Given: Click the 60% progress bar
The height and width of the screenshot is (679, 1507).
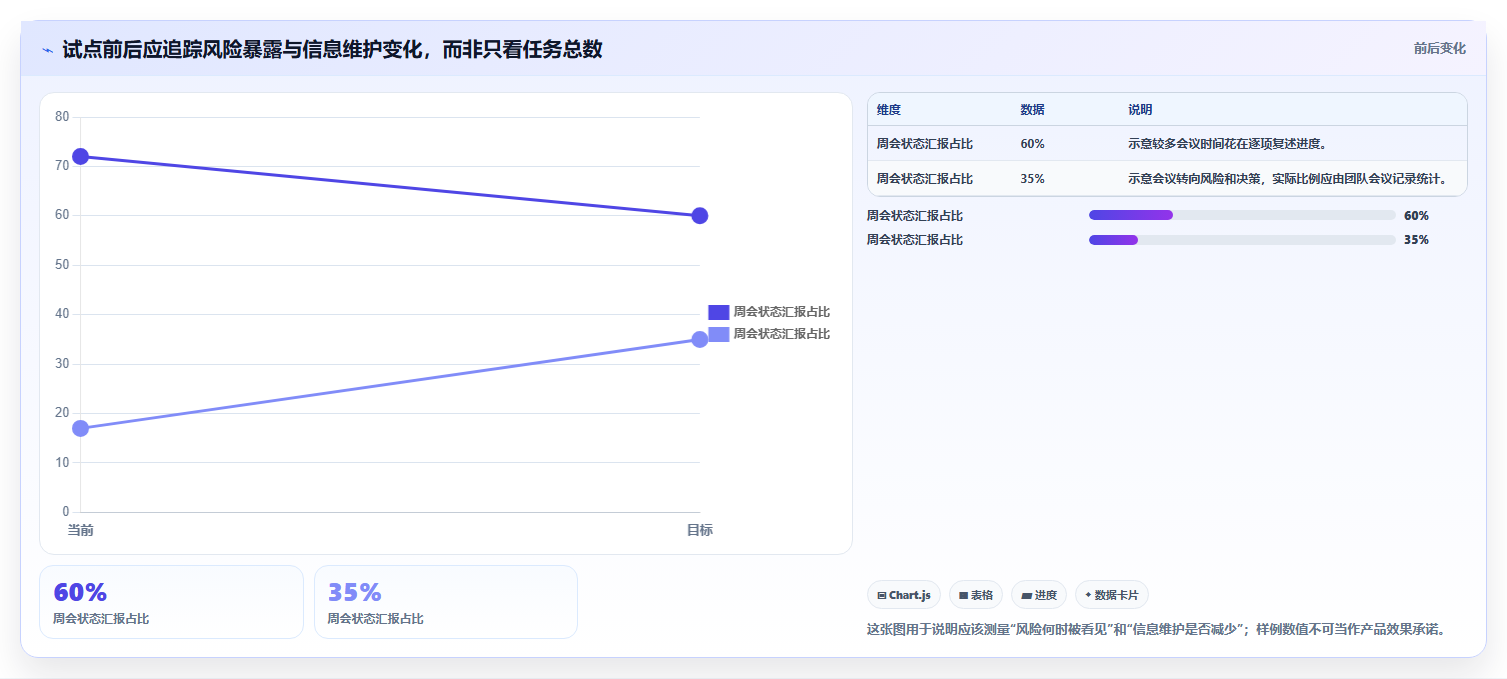Looking at the screenshot, I should [x=1242, y=215].
